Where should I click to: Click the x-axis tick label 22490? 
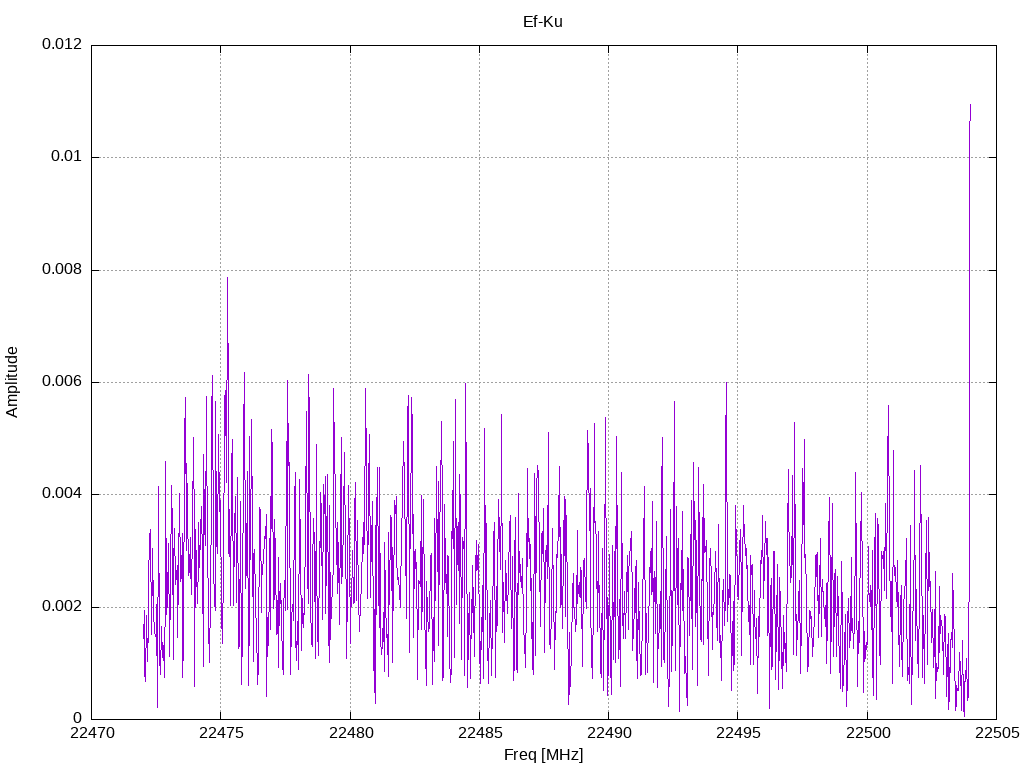[x=609, y=733]
